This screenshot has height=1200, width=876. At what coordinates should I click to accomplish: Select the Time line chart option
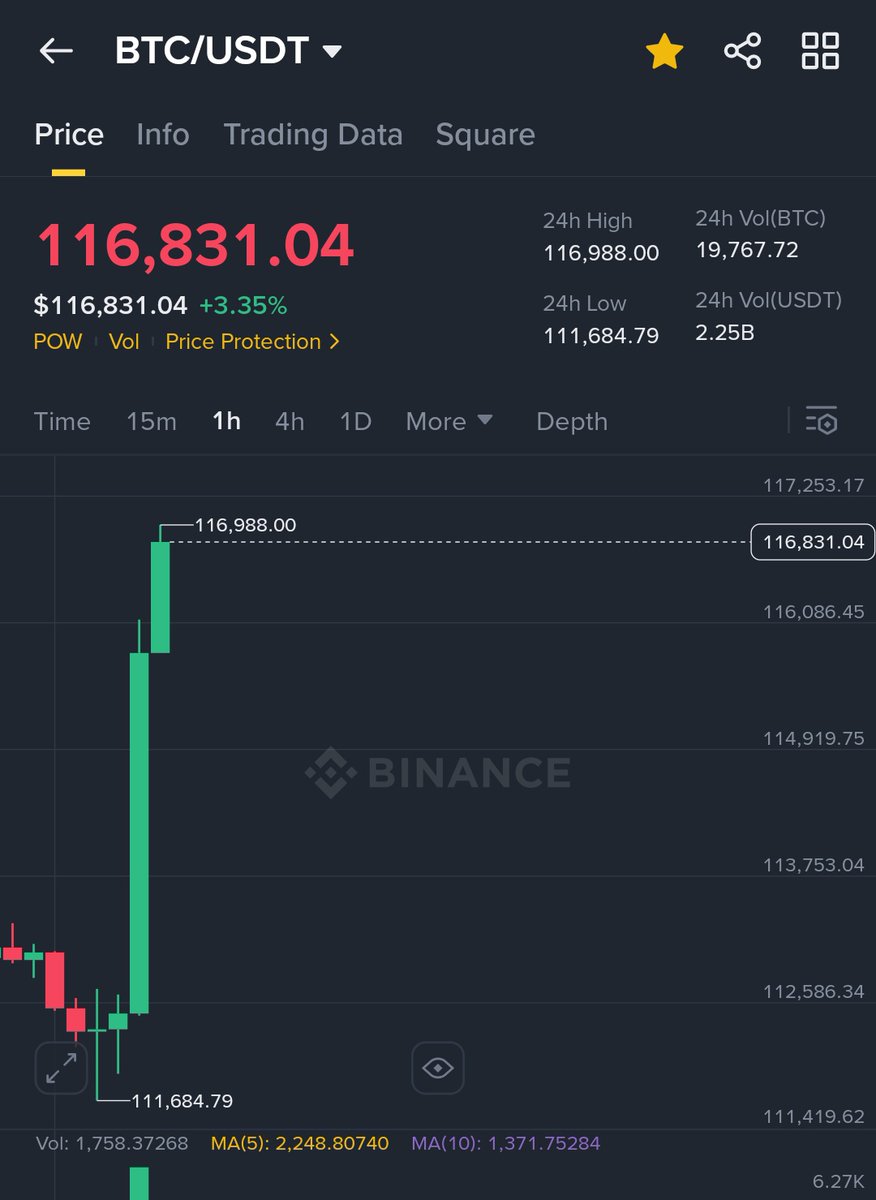[x=62, y=421]
